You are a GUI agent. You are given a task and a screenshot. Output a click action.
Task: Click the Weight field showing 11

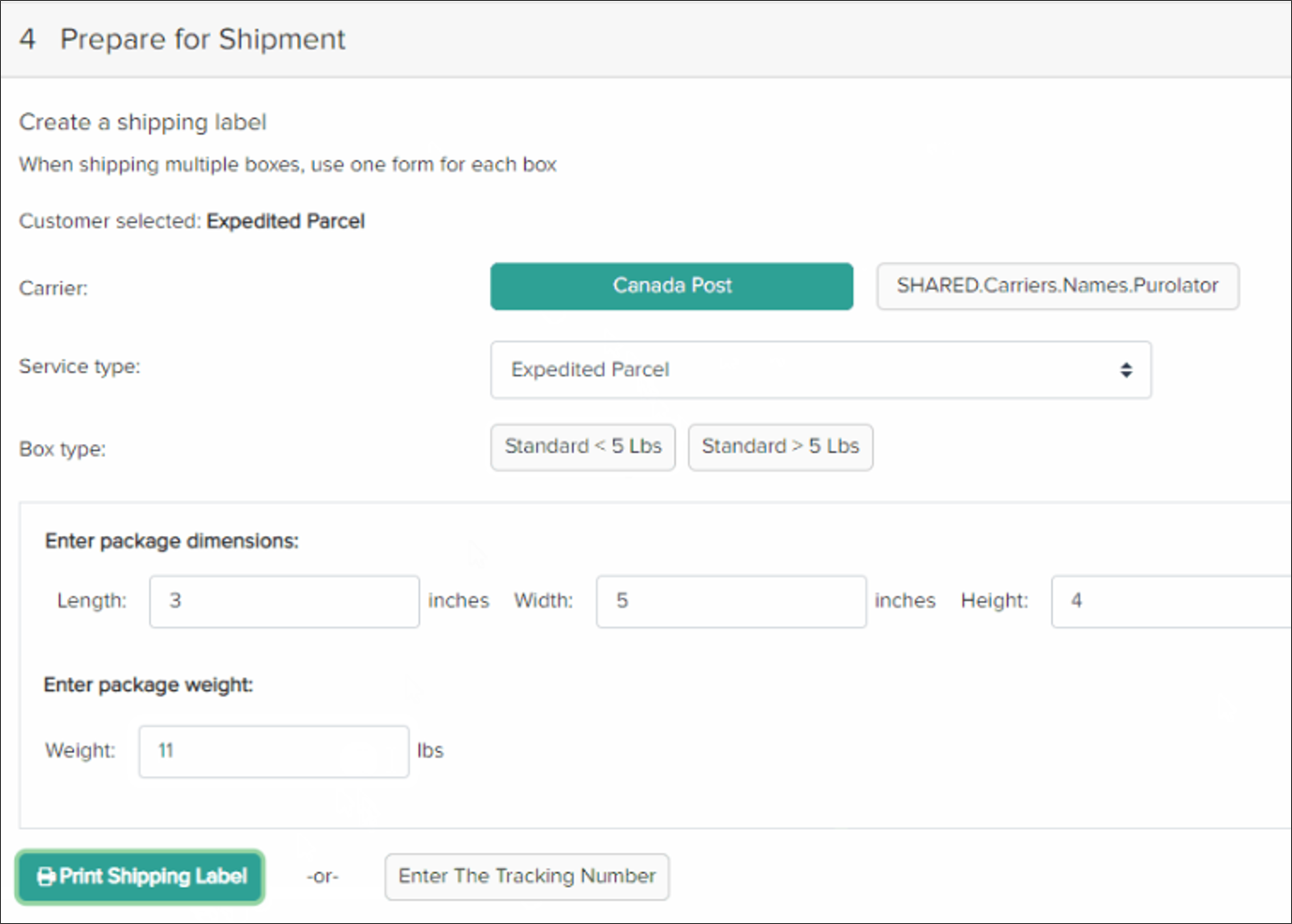click(273, 751)
